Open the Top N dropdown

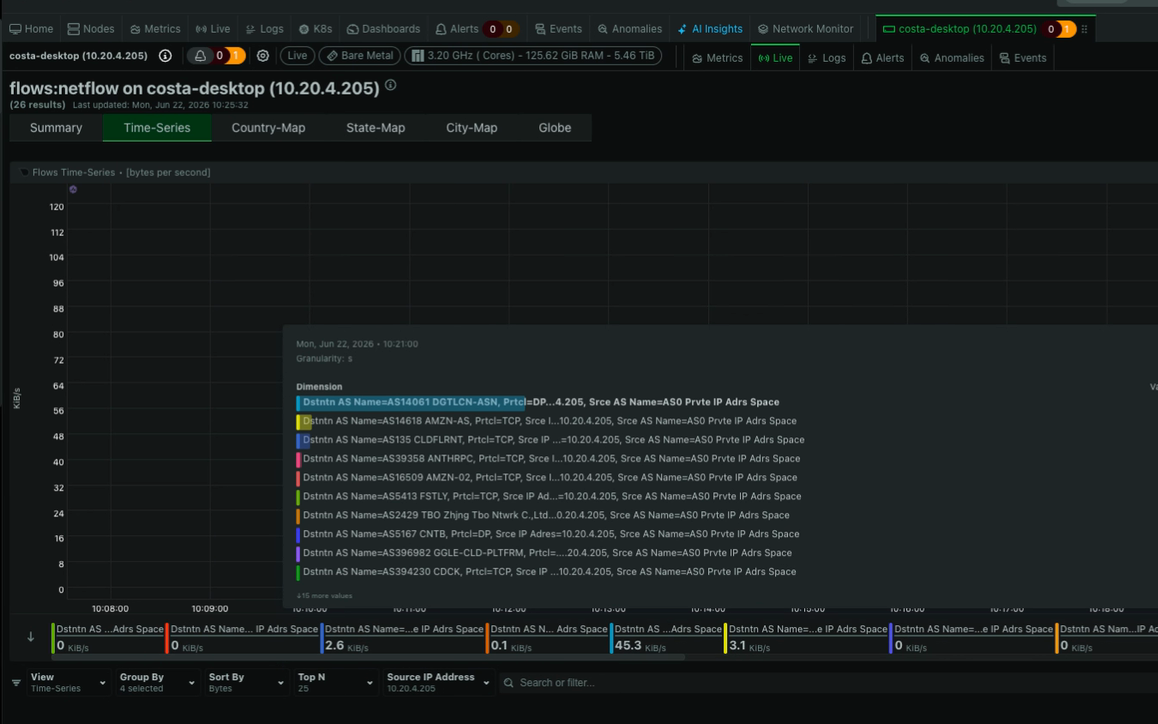tap(335, 683)
